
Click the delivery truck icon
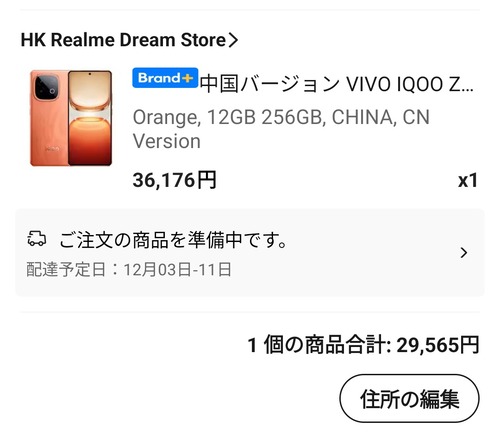[37, 239]
